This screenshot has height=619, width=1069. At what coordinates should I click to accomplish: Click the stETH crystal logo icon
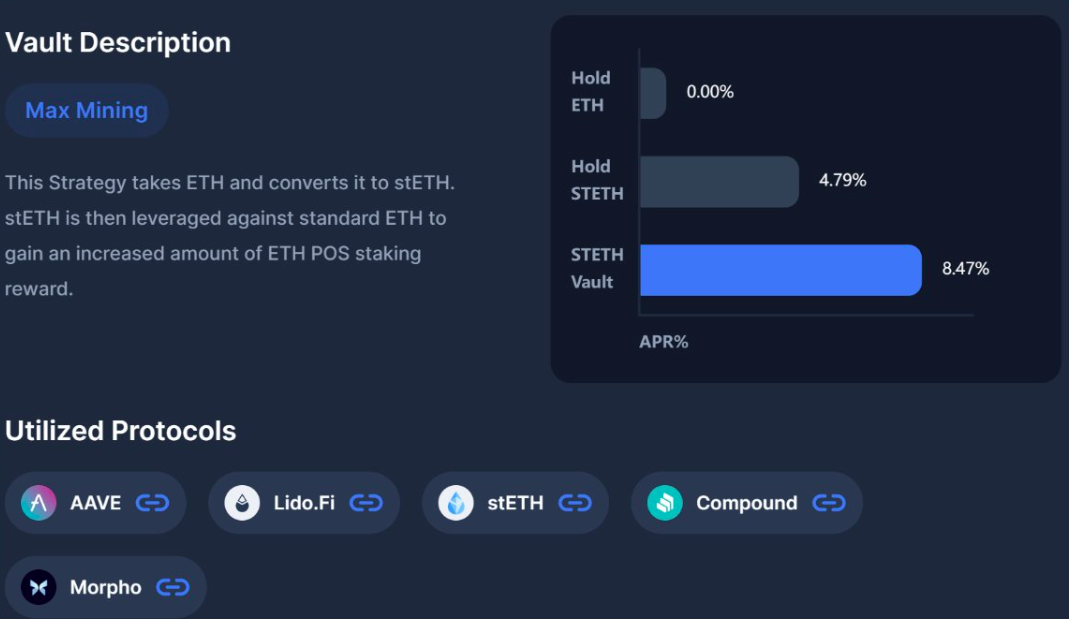[x=455, y=503]
